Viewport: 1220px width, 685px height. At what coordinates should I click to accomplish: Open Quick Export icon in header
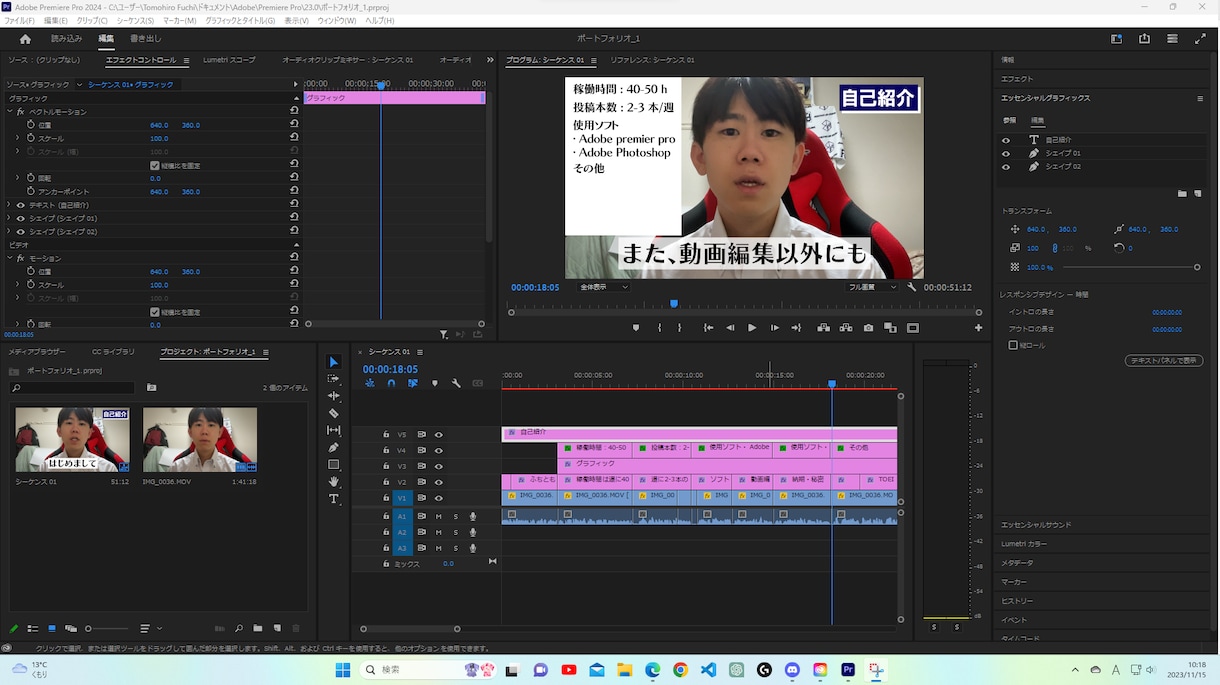[1144, 39]
